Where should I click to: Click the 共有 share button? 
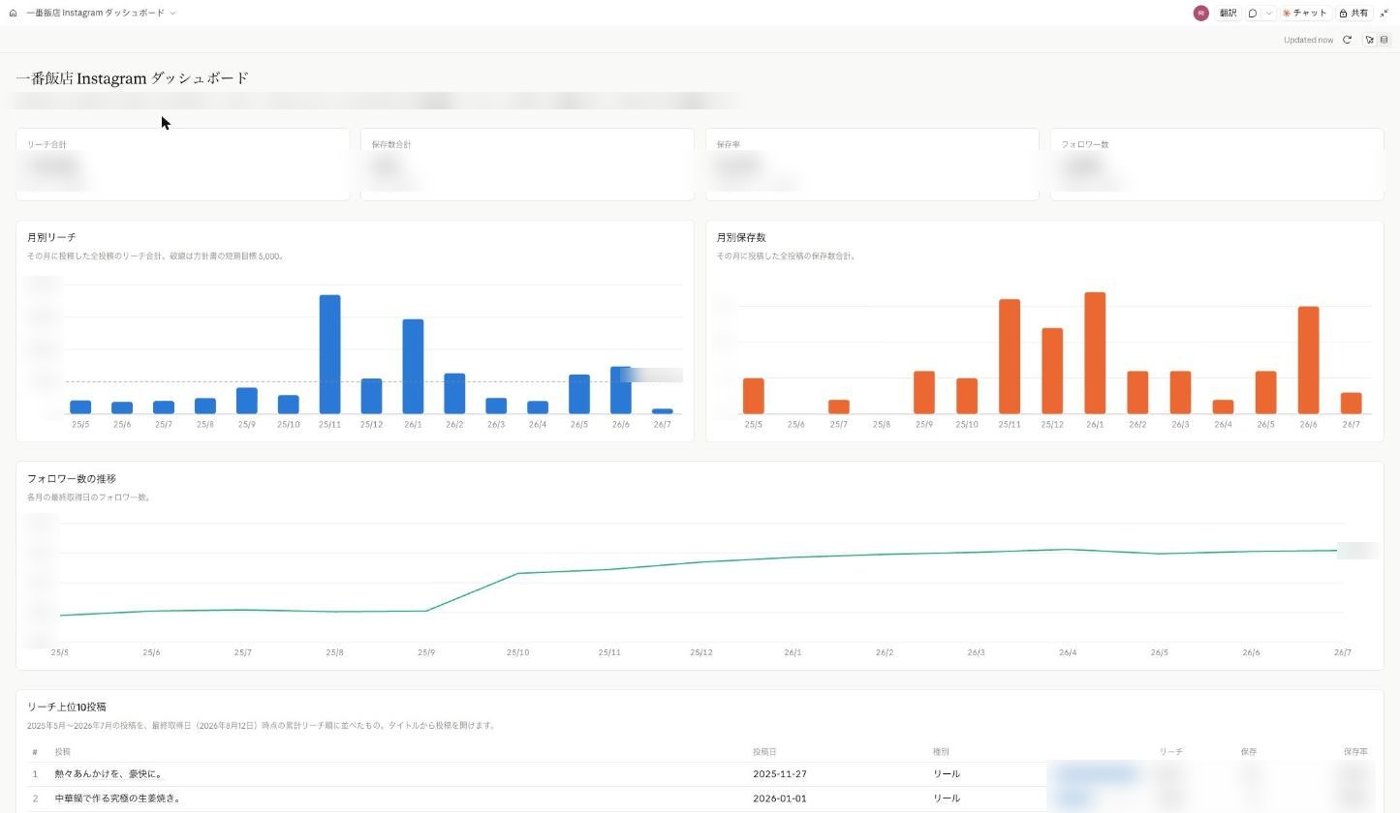[x=1354, y=13]
